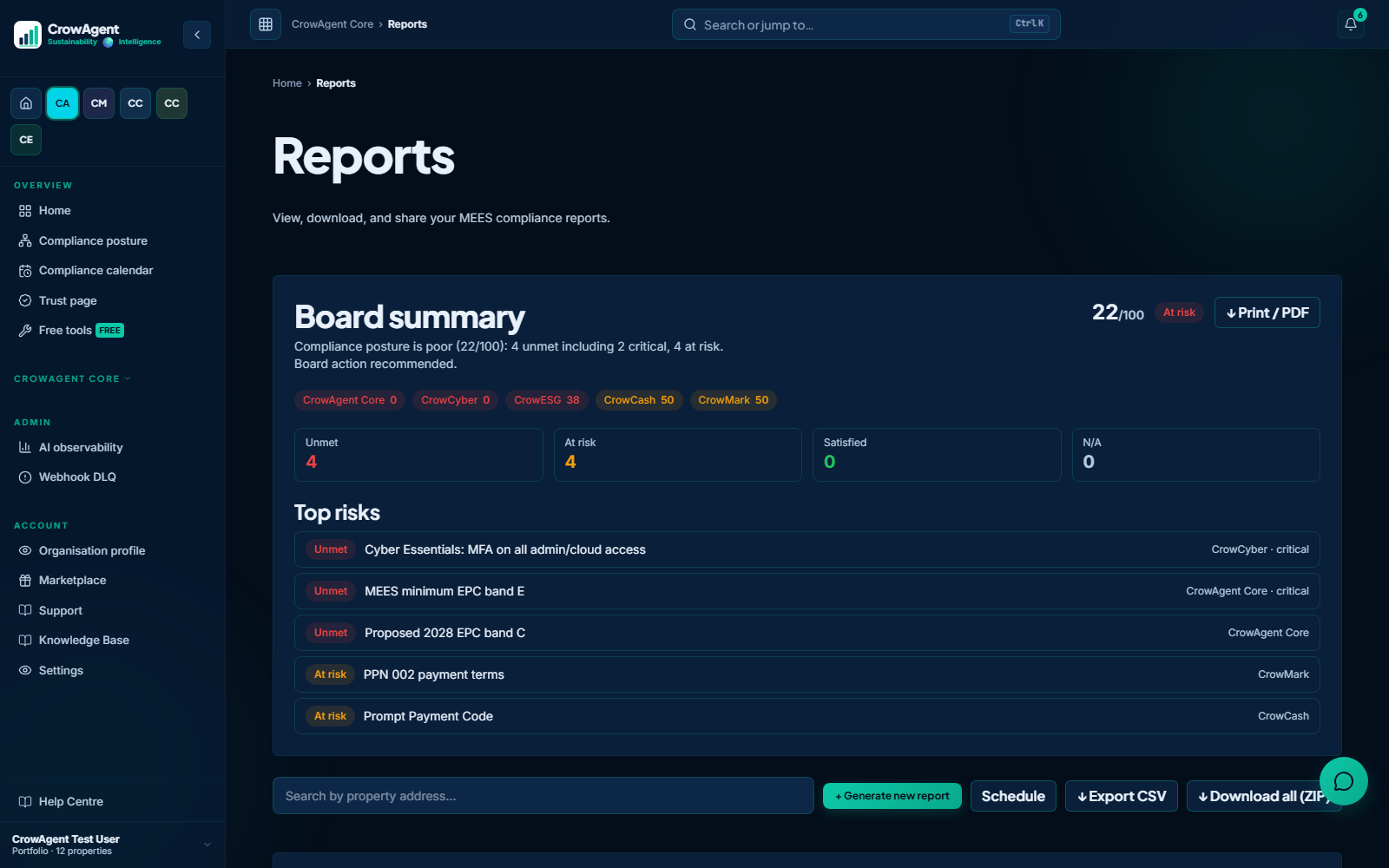Click Download all (ZIP) button
1389x868 pixels.
point(1264,796)
